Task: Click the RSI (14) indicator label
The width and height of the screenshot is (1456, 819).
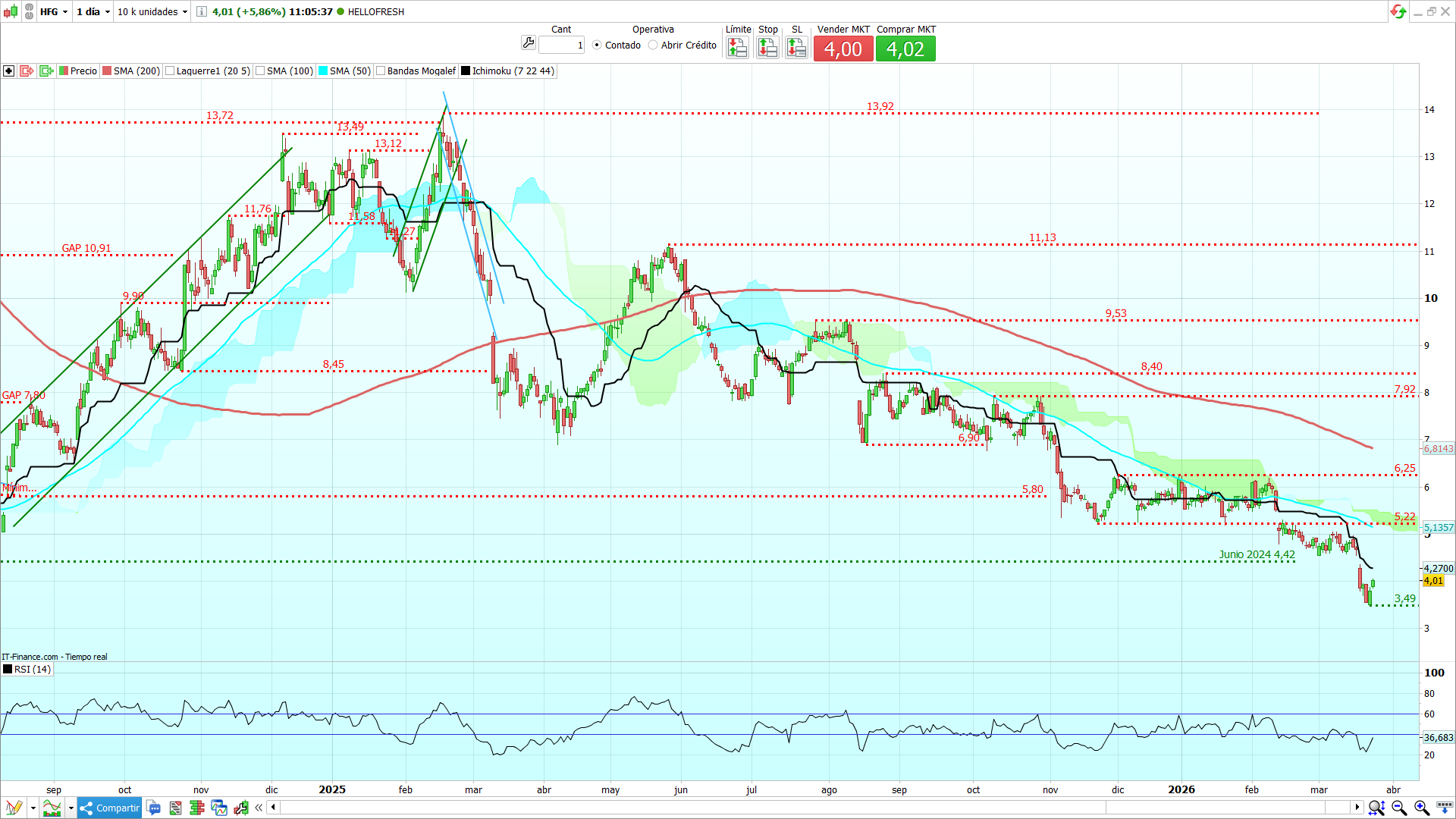Action: pyautogui.click(x=32, y=670)
